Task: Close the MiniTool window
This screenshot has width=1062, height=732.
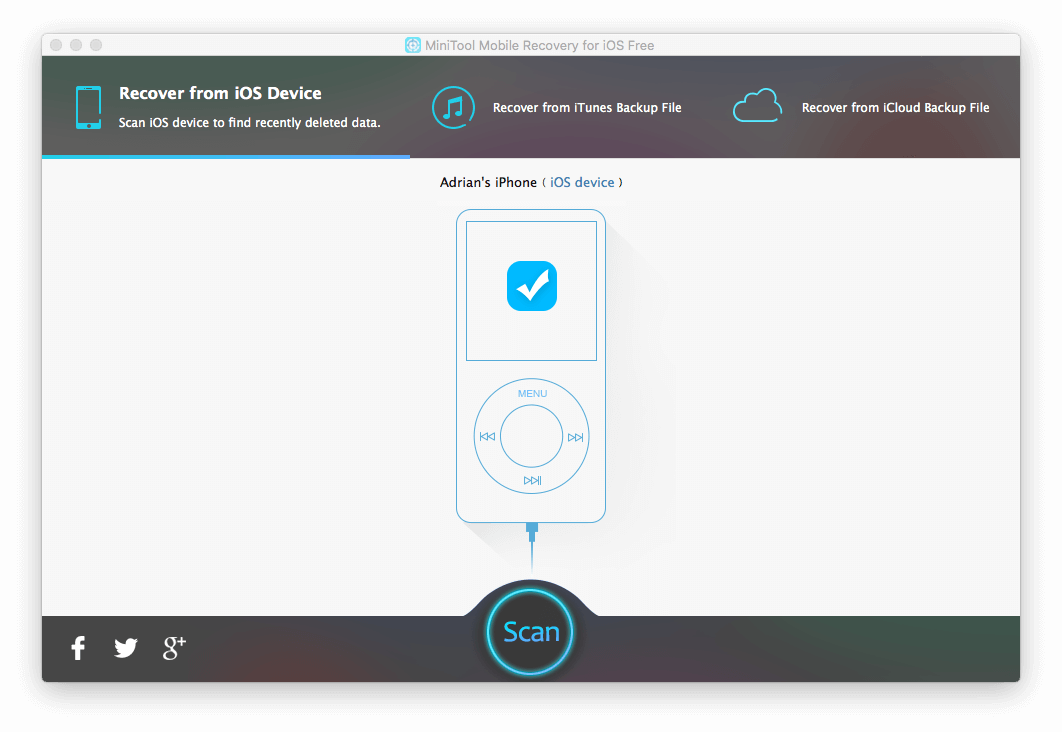Action: click(56, 45)
